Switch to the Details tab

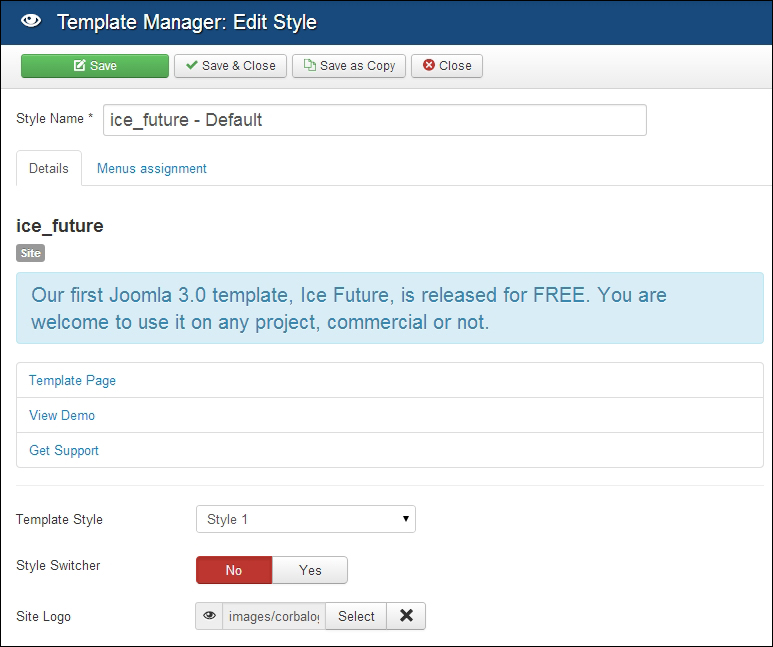[49, 168]
